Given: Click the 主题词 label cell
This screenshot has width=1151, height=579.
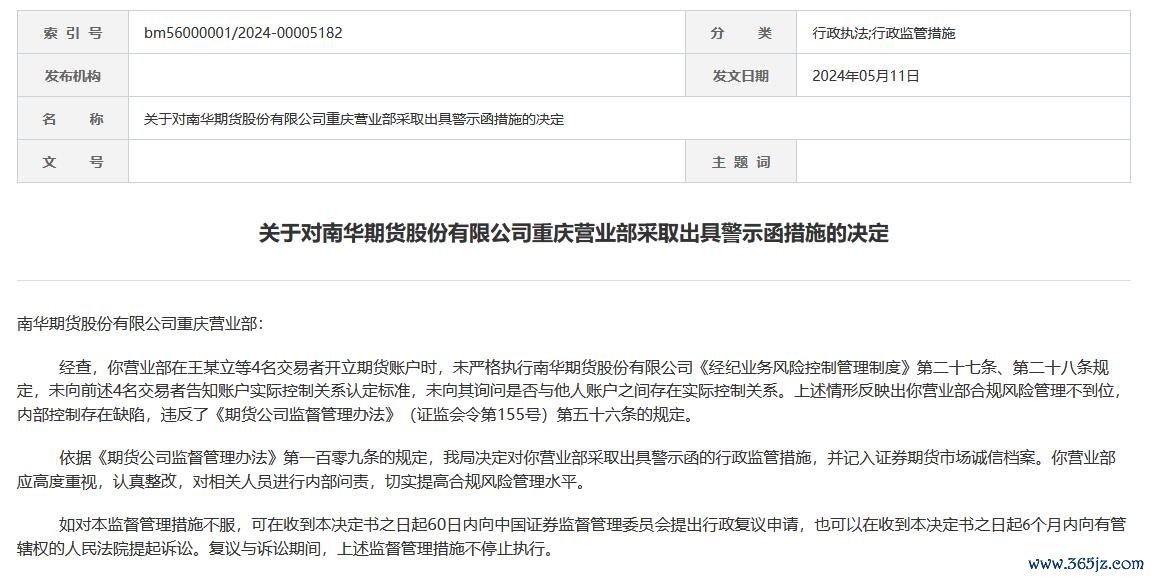Looking at the screenshot, I should [741, 162].
